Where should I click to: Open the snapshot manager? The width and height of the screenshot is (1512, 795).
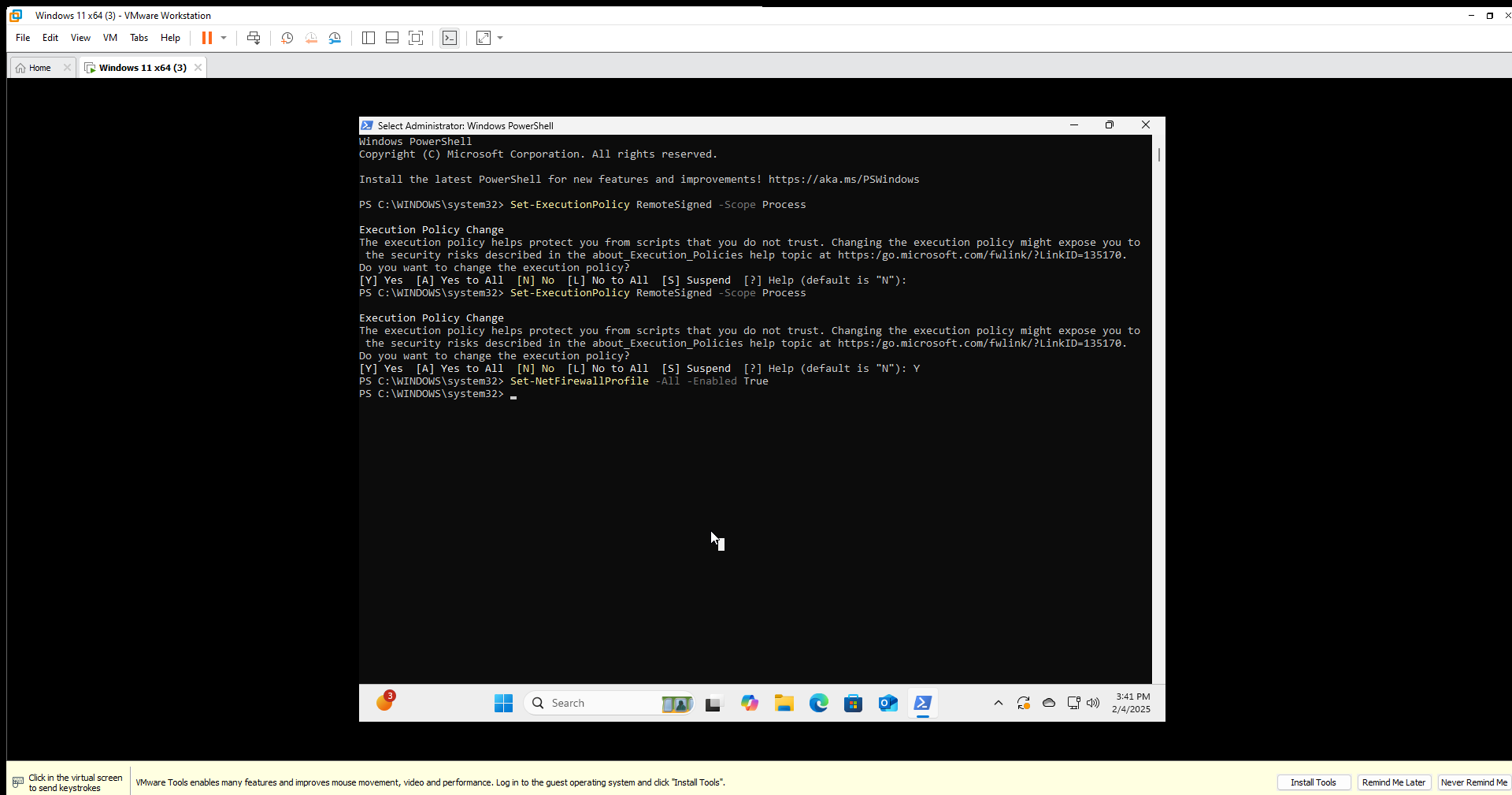click(335, 37)
